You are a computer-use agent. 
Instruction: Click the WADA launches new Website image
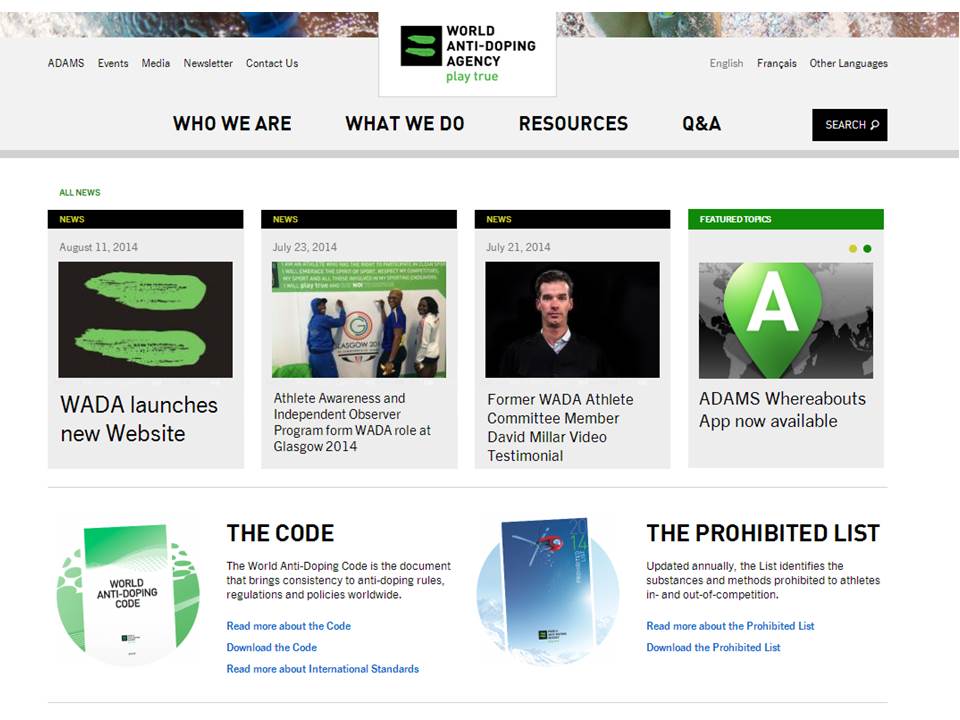[x=145, y=318]
